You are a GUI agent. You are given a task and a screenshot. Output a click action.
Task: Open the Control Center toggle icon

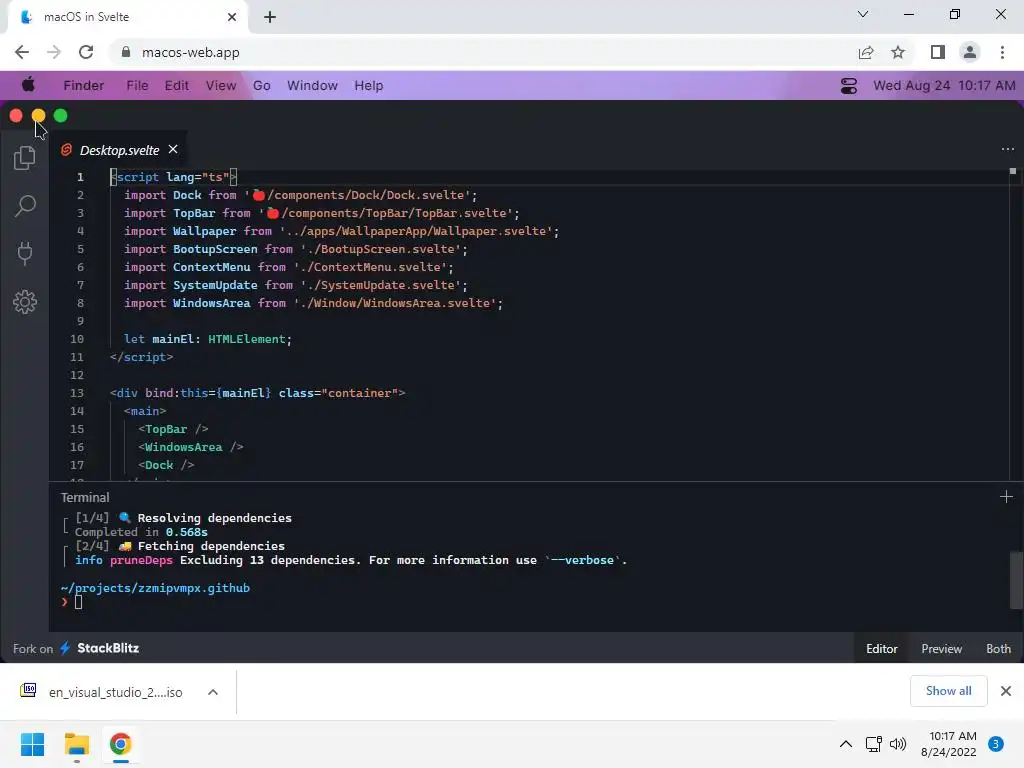click(848, 86)
